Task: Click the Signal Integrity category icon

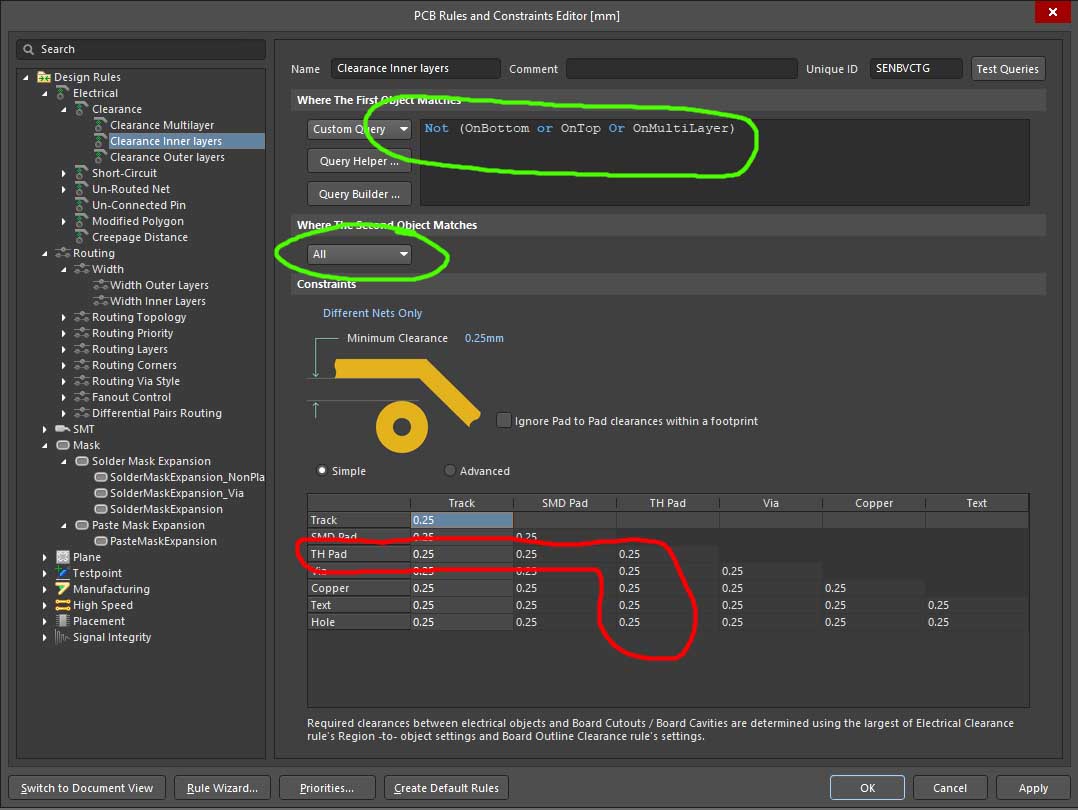Action: 63,637
